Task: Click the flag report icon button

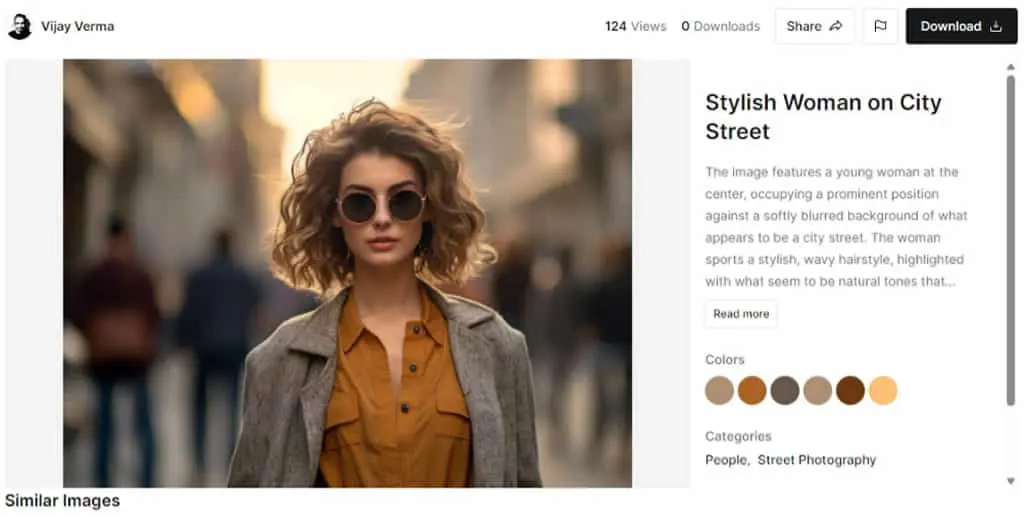Action: 880,26
